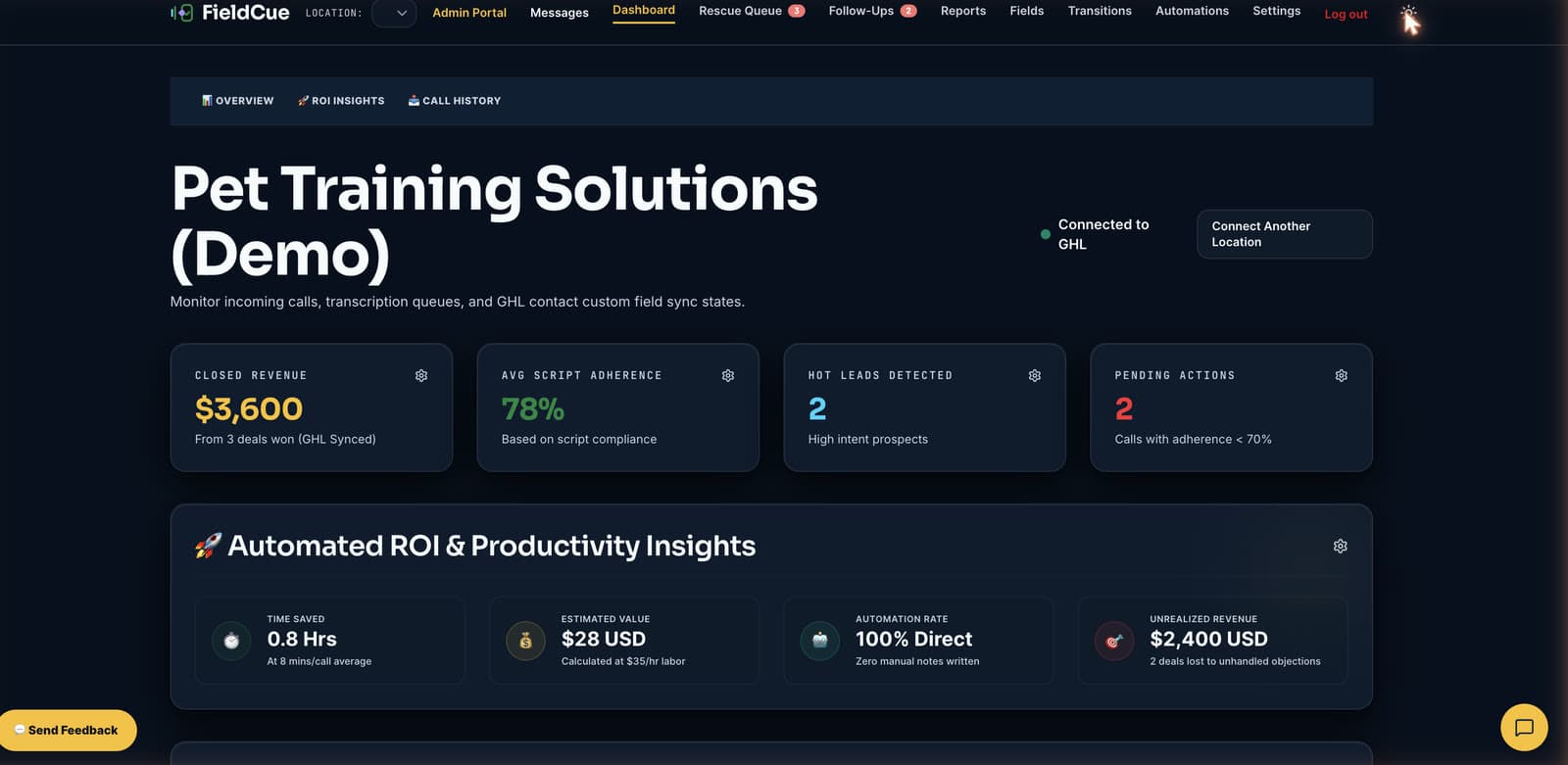This screenshot has height=765, width=1568.
Task: Toggle the light/dark theme sun icon
Action: pos(1408,14)
